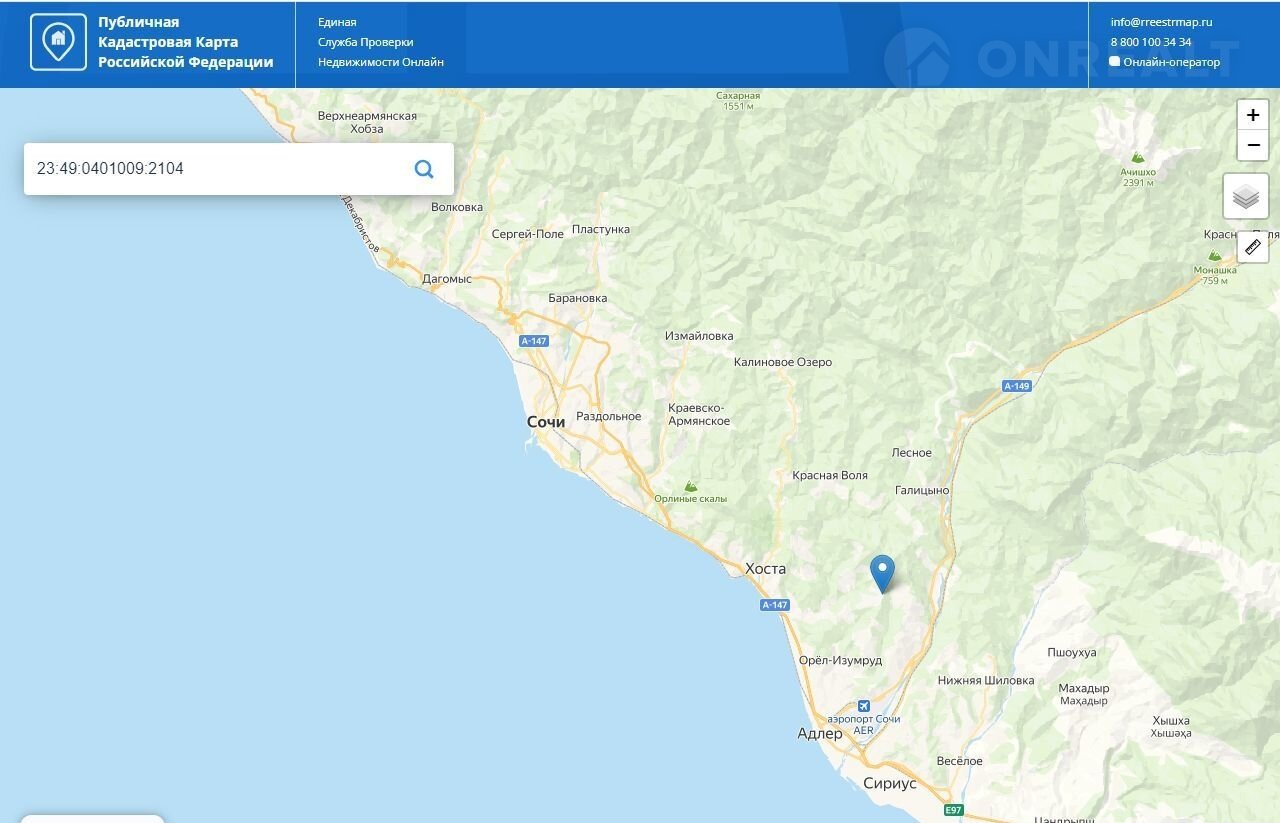Open the map layers switcher
The width and height of the screenshot is (1280, 823).
(x=1245, y=196)
